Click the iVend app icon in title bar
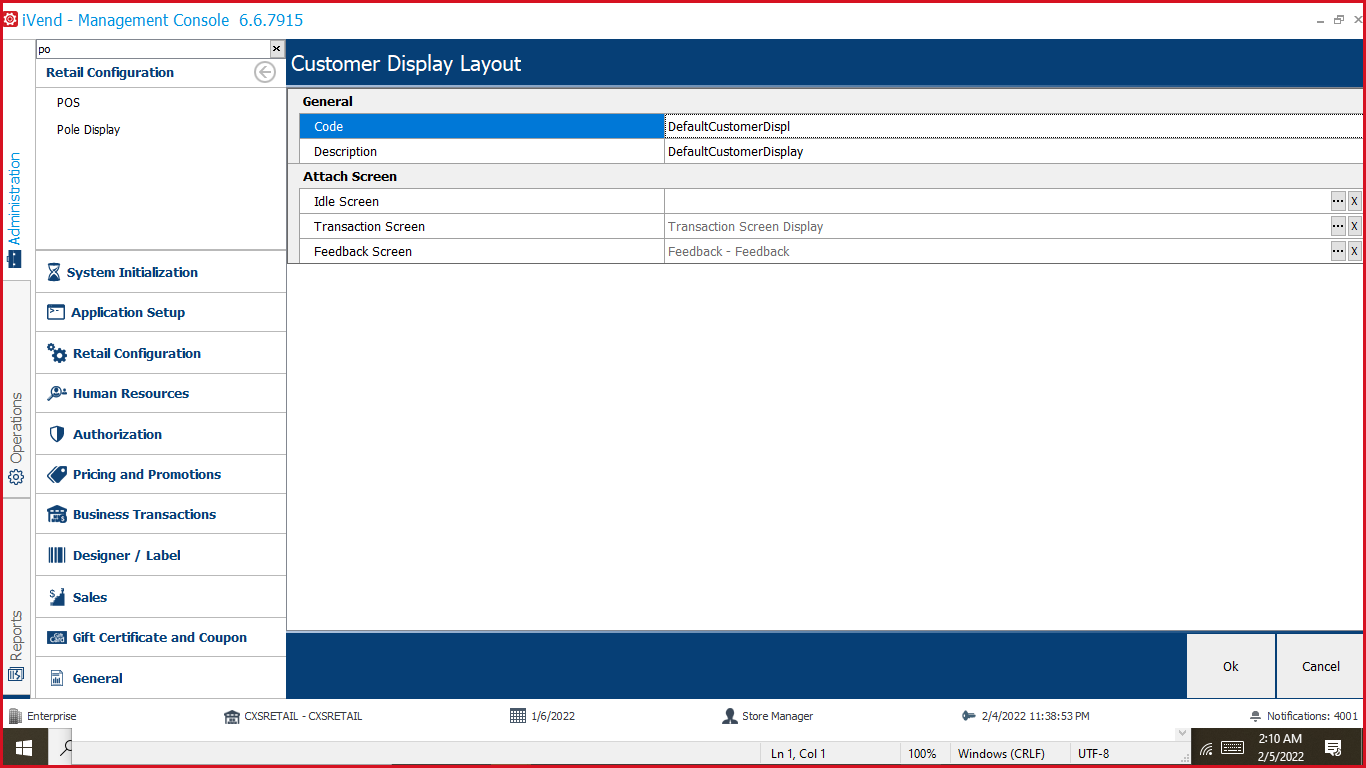This screenshot has width=1366, height=768. pyautogui.click(x=10, y=19)
